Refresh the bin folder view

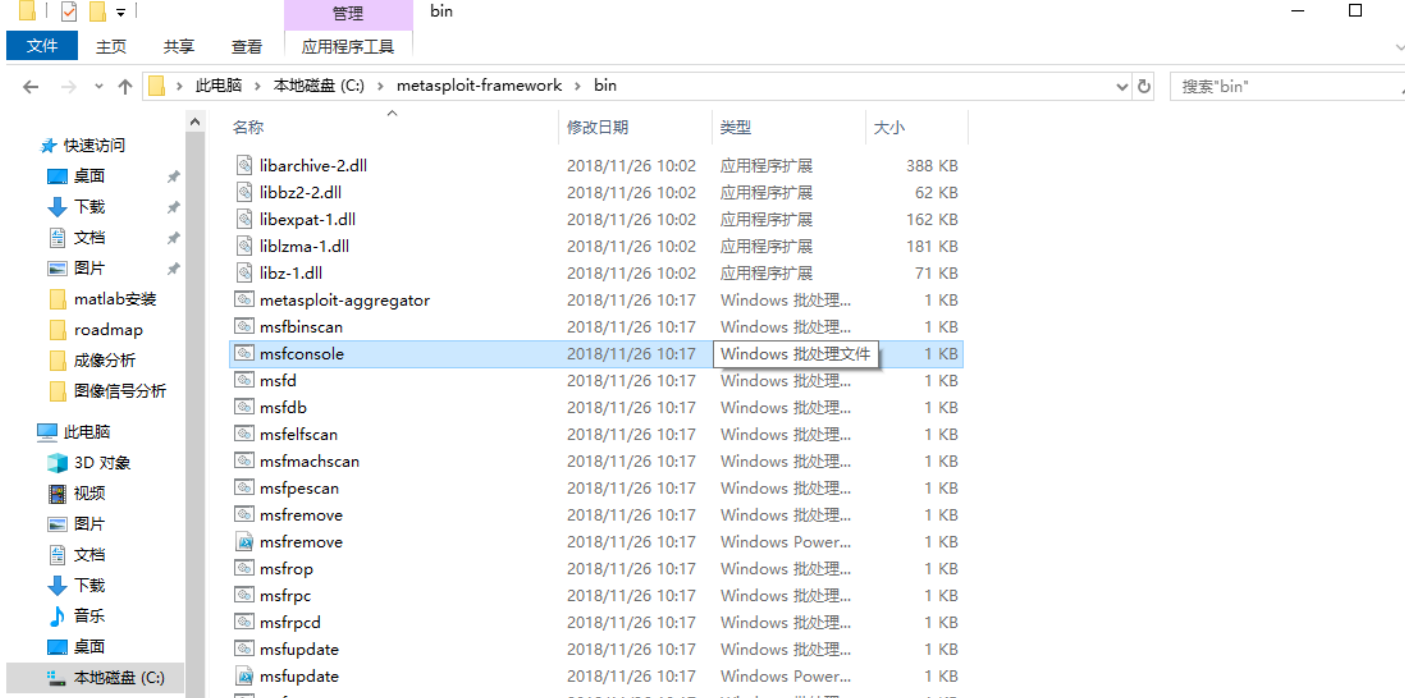point(1145,86)
